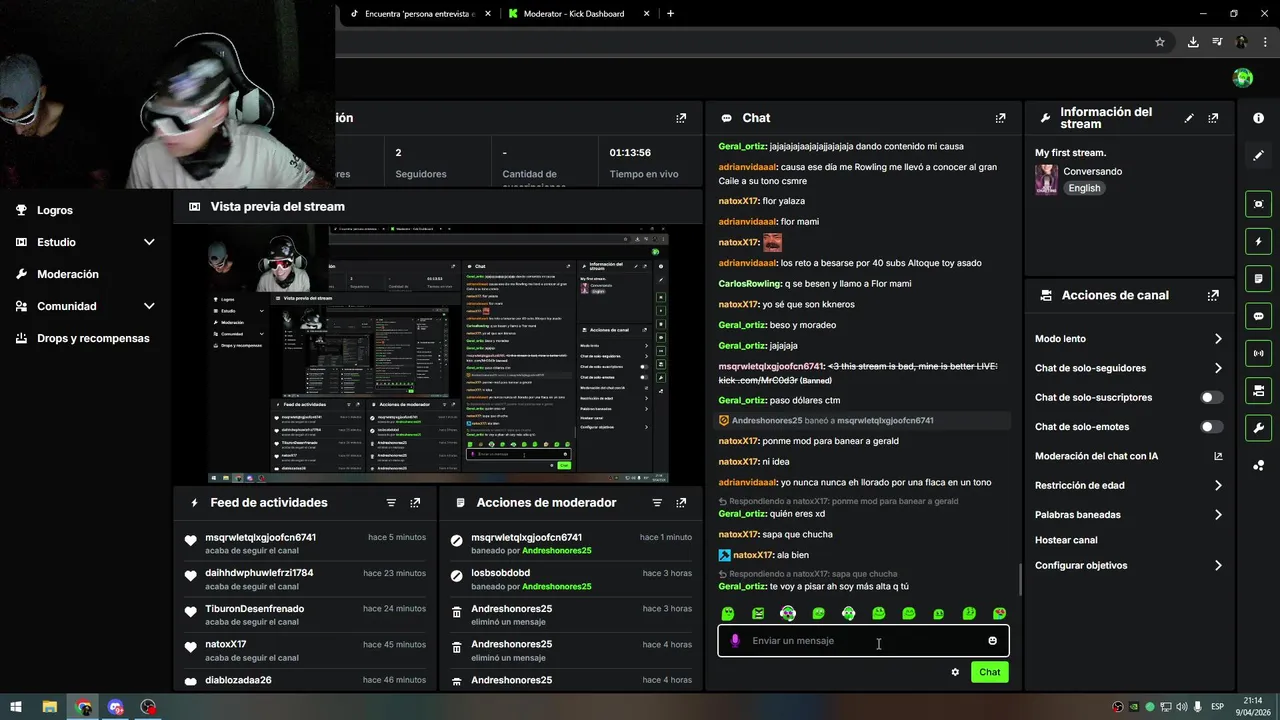Pop out the Chat panel
1280x720 pixels.
(1000, 118)
